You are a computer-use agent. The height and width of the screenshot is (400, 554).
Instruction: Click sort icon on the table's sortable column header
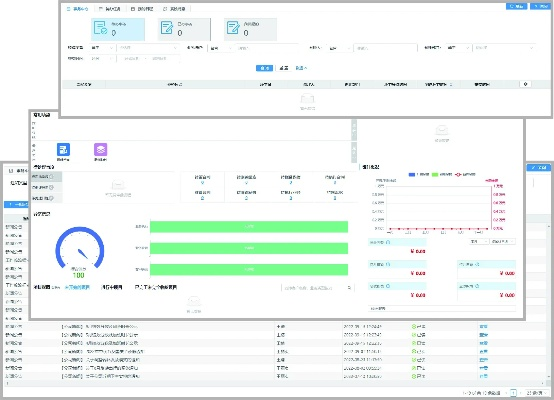click(x=451, y=84)
